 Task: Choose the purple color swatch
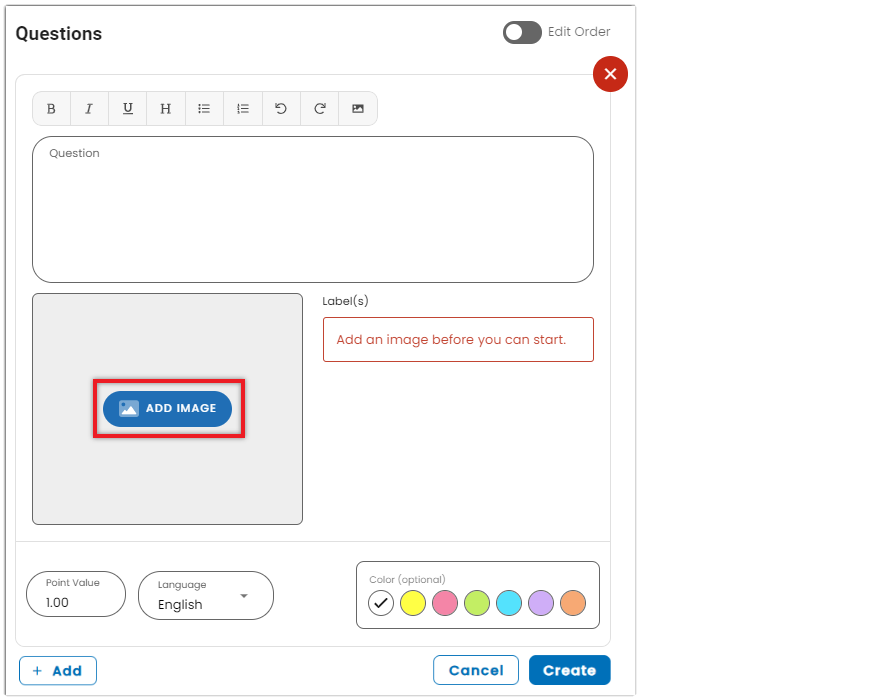pos(541,603)
